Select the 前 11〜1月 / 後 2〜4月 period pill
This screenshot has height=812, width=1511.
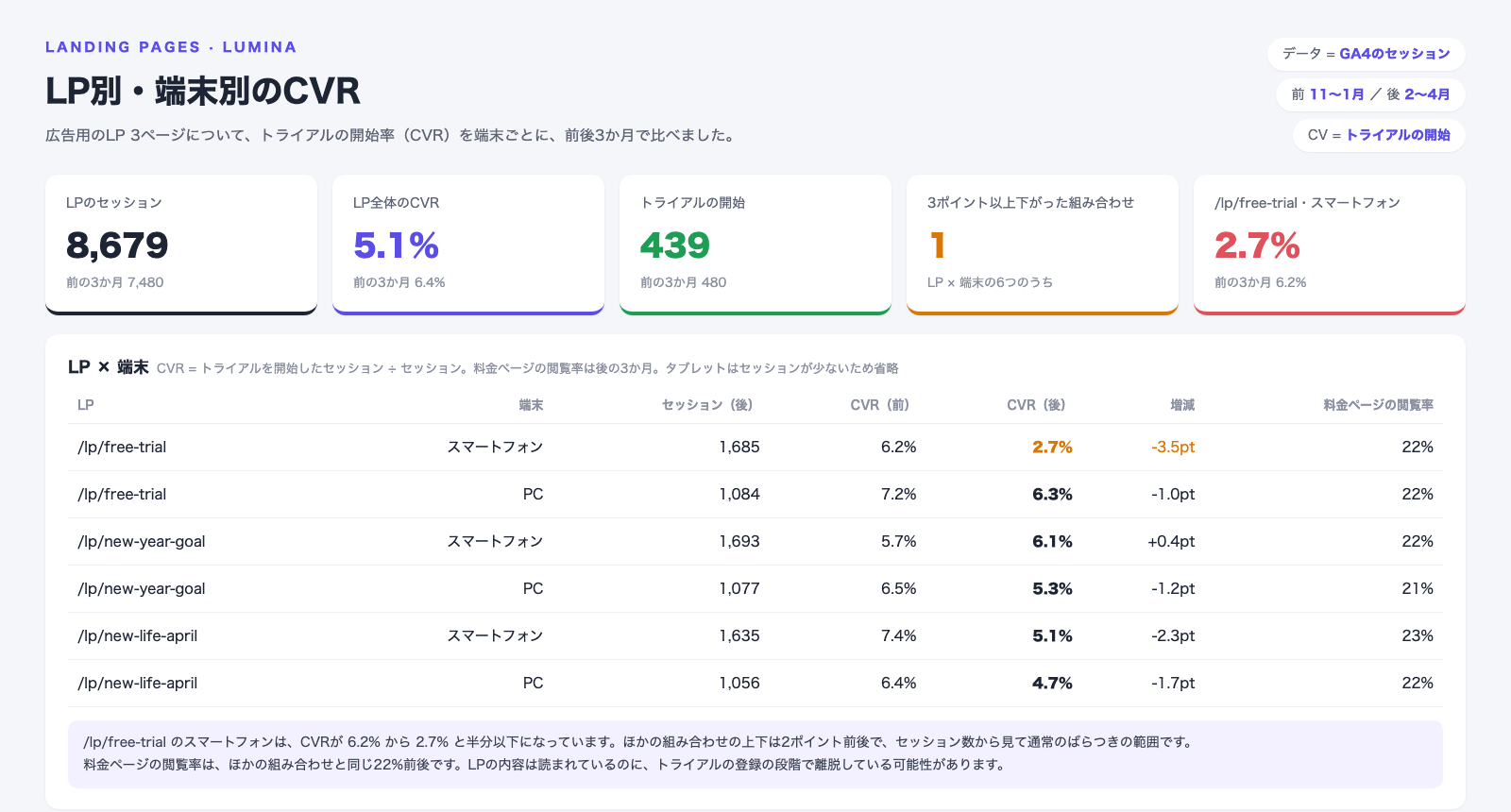coord(1370,94)
